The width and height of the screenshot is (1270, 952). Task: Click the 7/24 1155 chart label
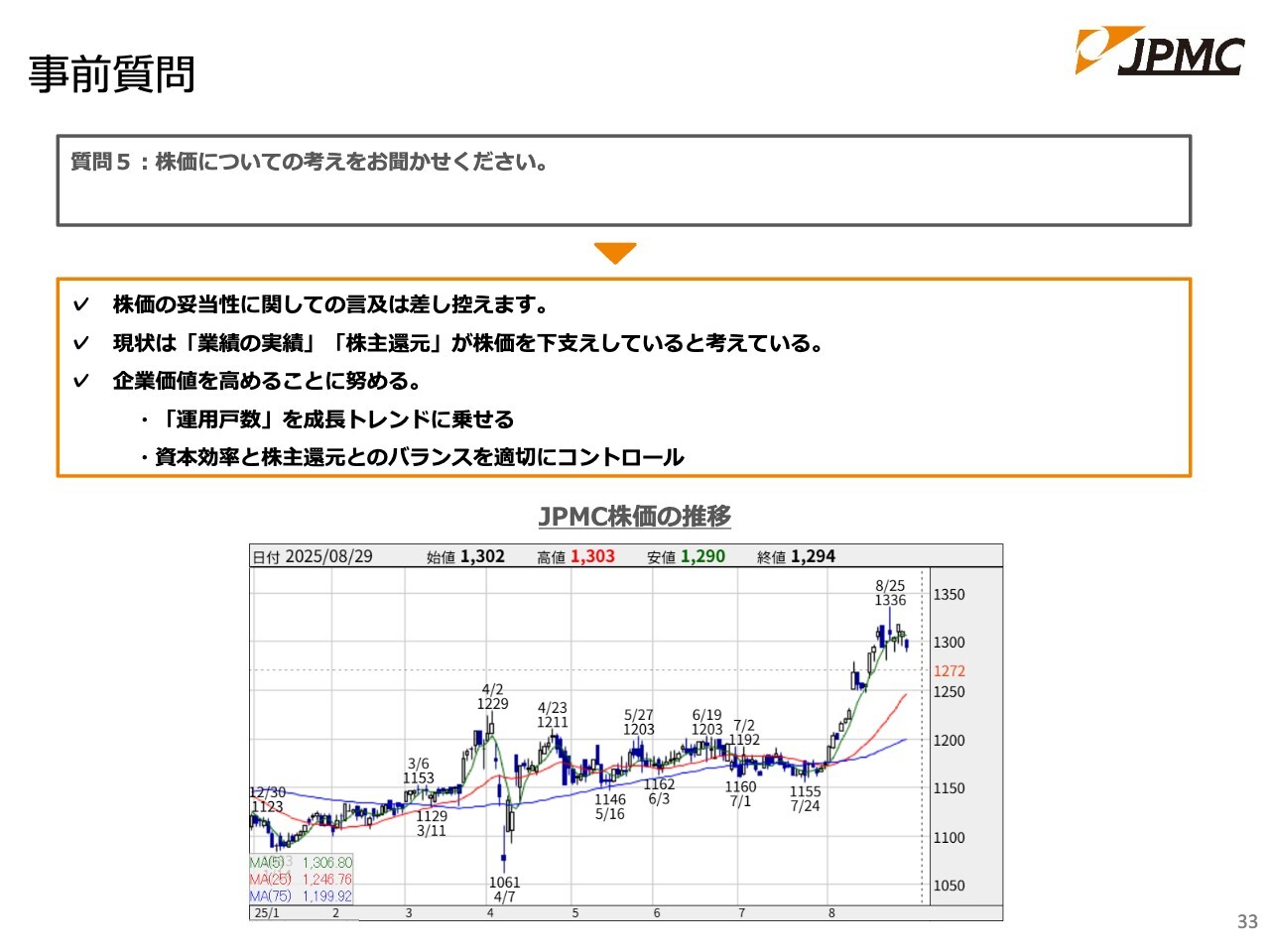806,798
